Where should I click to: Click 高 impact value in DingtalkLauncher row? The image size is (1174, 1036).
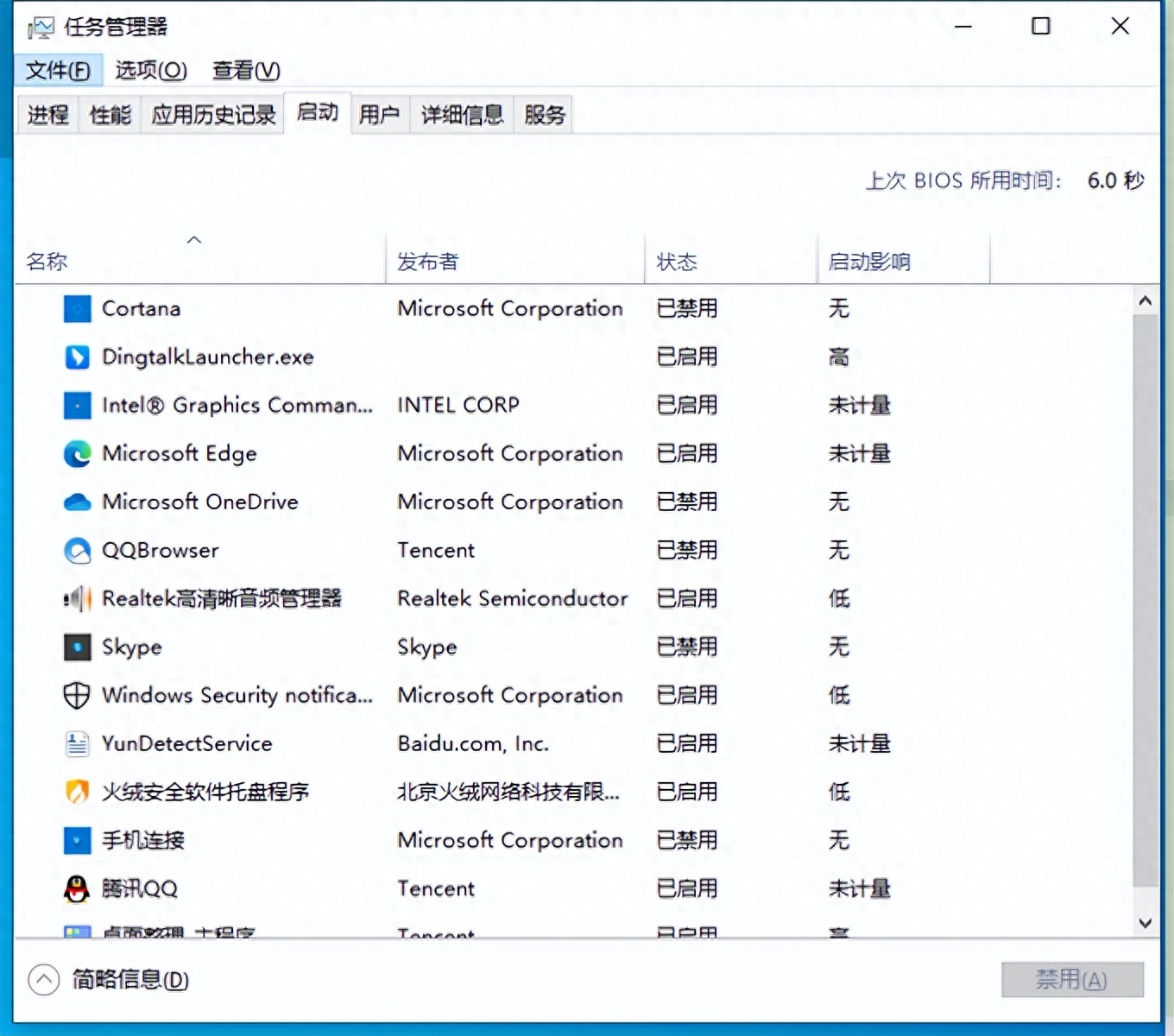point(839,357)
